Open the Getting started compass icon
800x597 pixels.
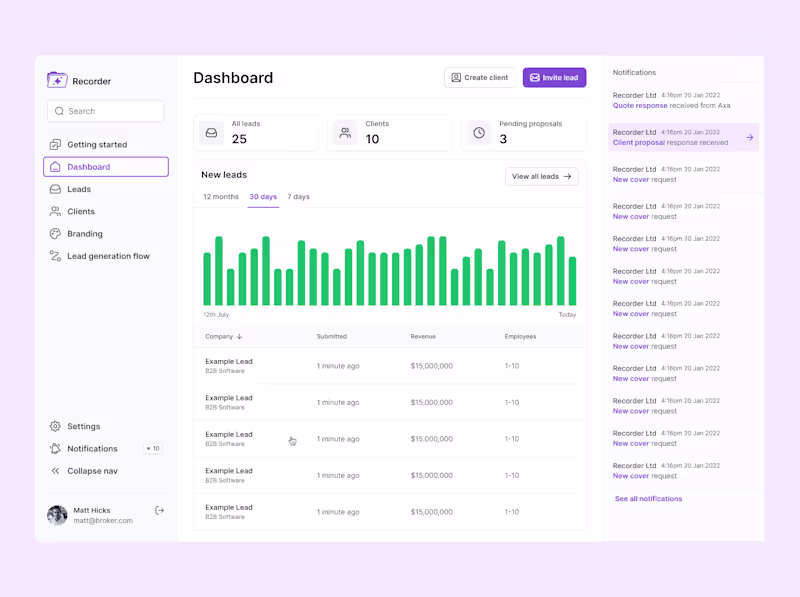[54, 144]
